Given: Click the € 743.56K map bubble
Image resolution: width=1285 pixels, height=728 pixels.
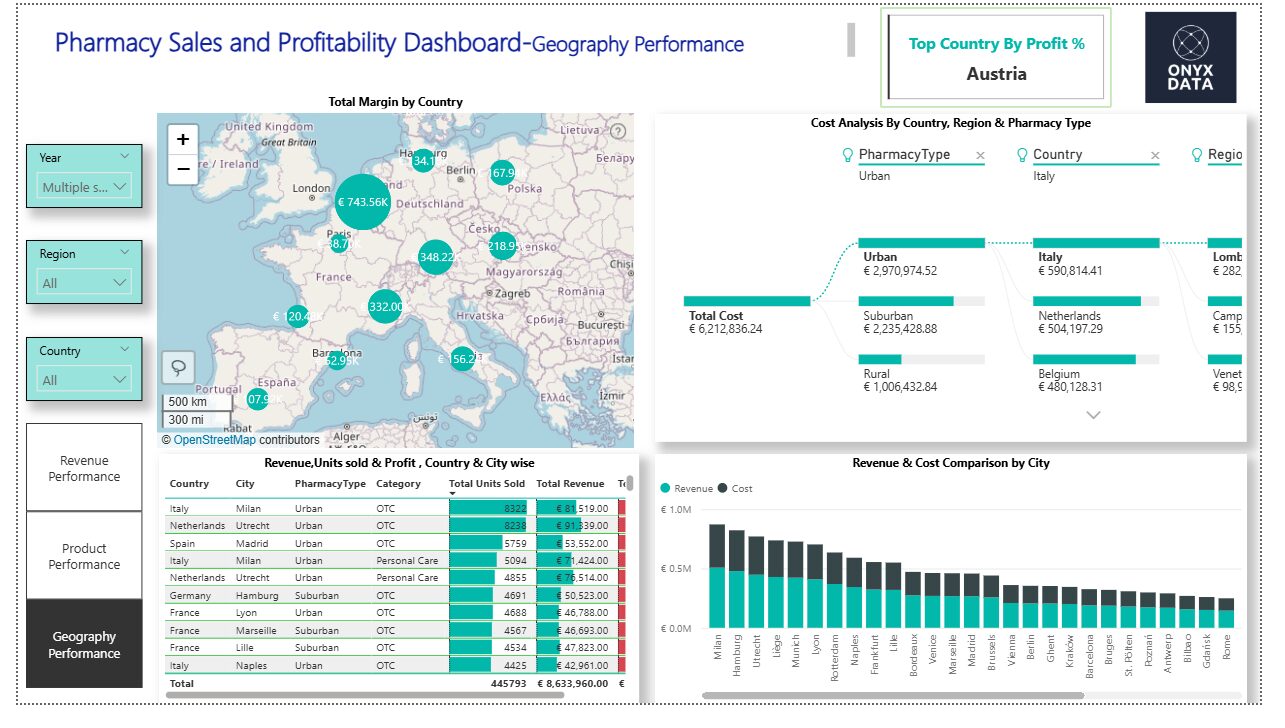Looking at the screenshot, I should pos(362,202).
